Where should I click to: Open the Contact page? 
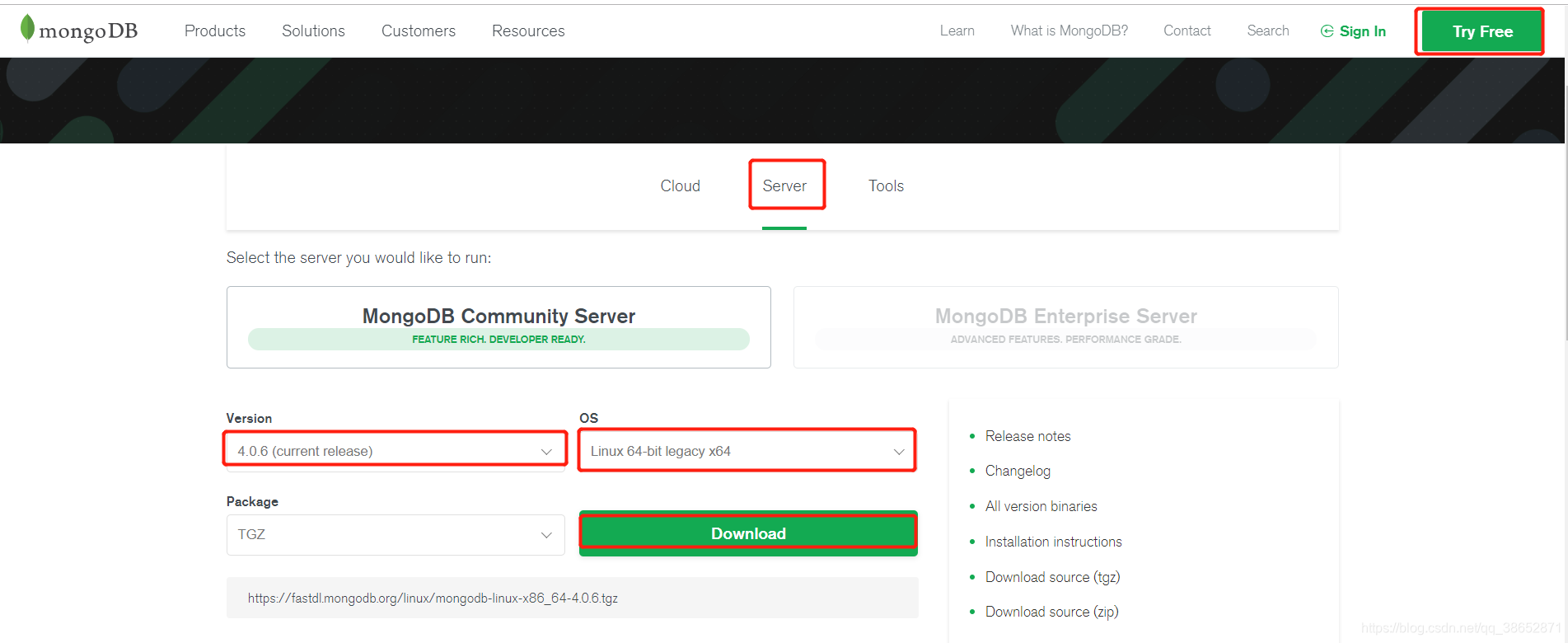(x=1187, y=31)
